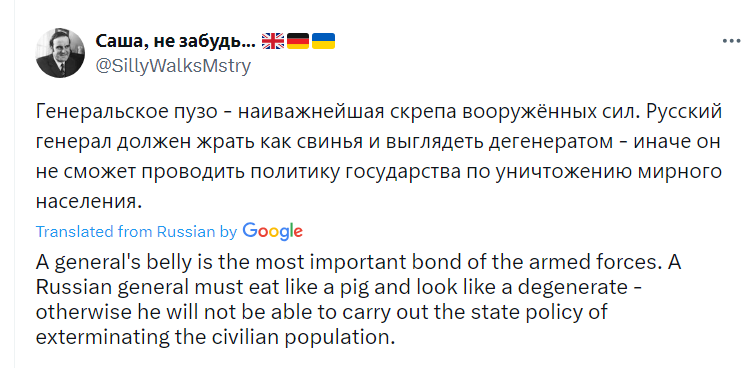Click the Translated from Russian by link
754x368 pixels.
click(x=137, y=232)
